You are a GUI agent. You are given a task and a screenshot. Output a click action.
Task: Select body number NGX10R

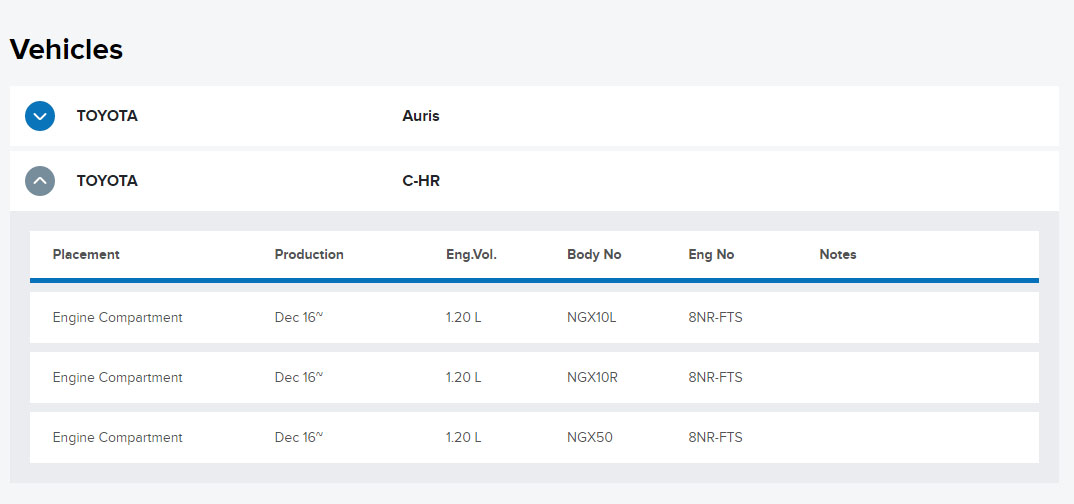[x=592, y=377]
